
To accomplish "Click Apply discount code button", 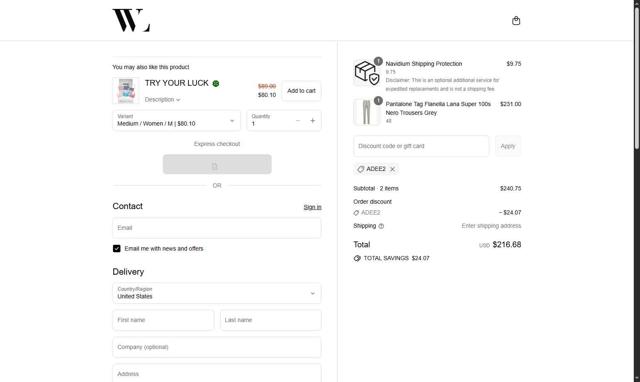I will (x=508, y=146).
